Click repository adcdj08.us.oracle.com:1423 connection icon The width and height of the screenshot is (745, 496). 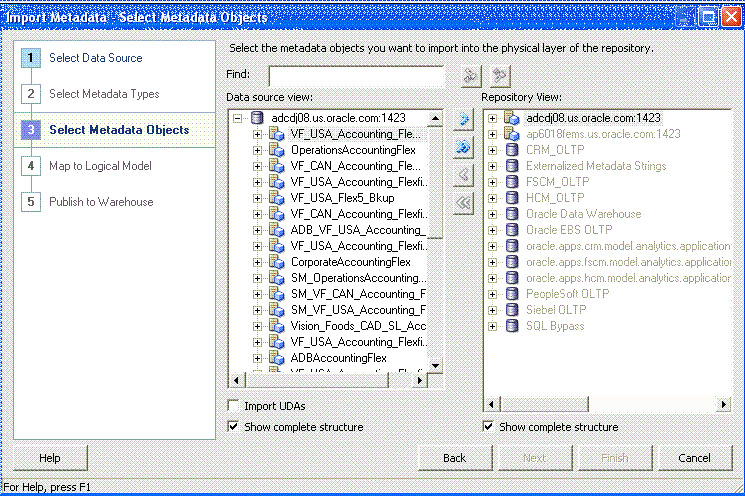(512, 118)
